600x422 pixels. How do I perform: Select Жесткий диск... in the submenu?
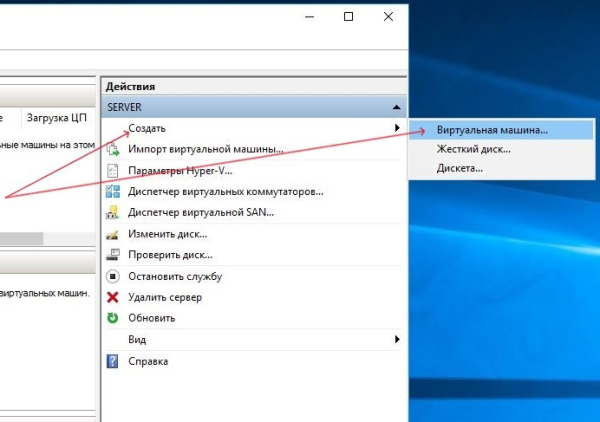(x=501, y=149)
